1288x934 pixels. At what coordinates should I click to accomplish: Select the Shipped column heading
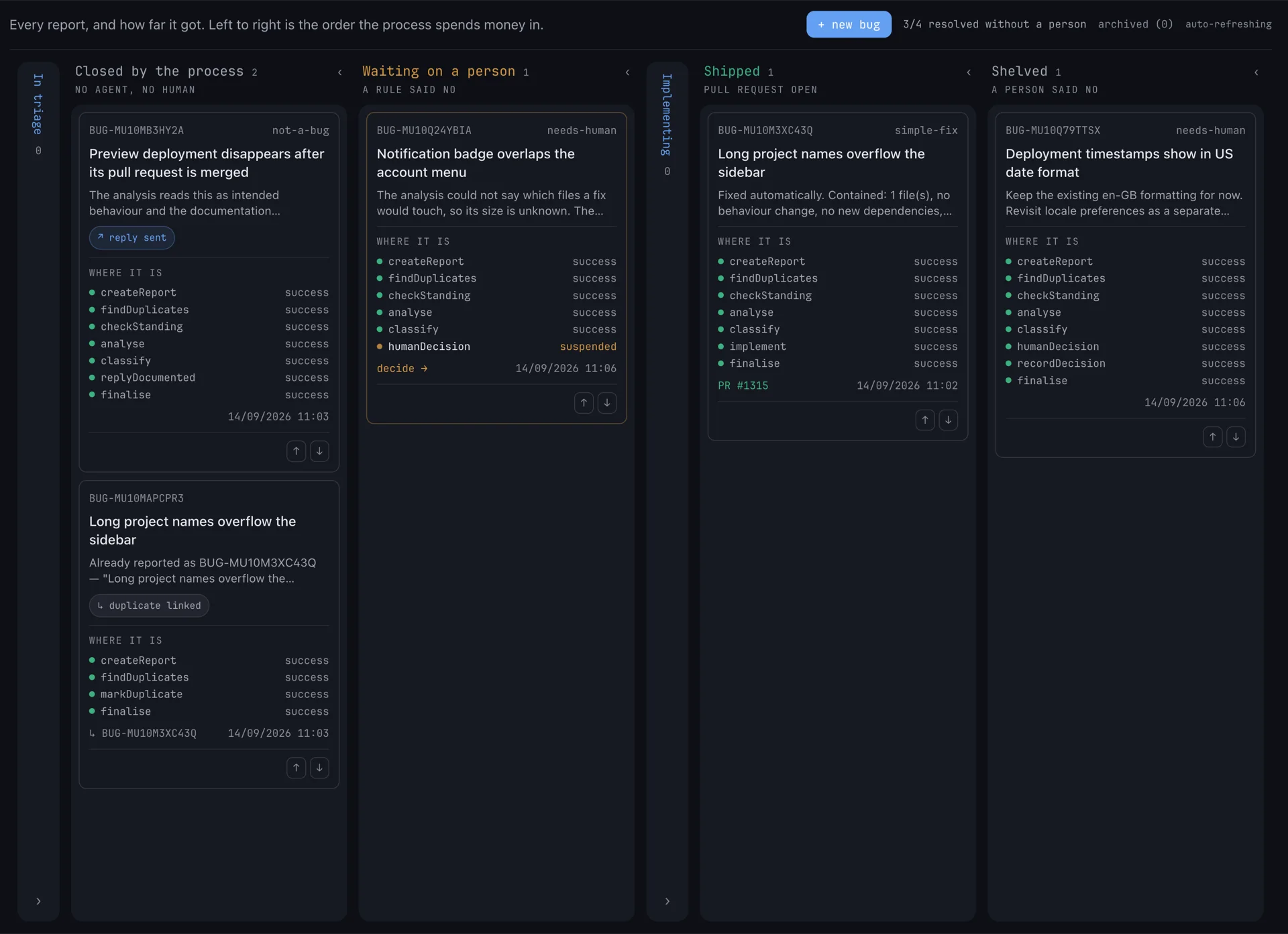tap(732, 71)
